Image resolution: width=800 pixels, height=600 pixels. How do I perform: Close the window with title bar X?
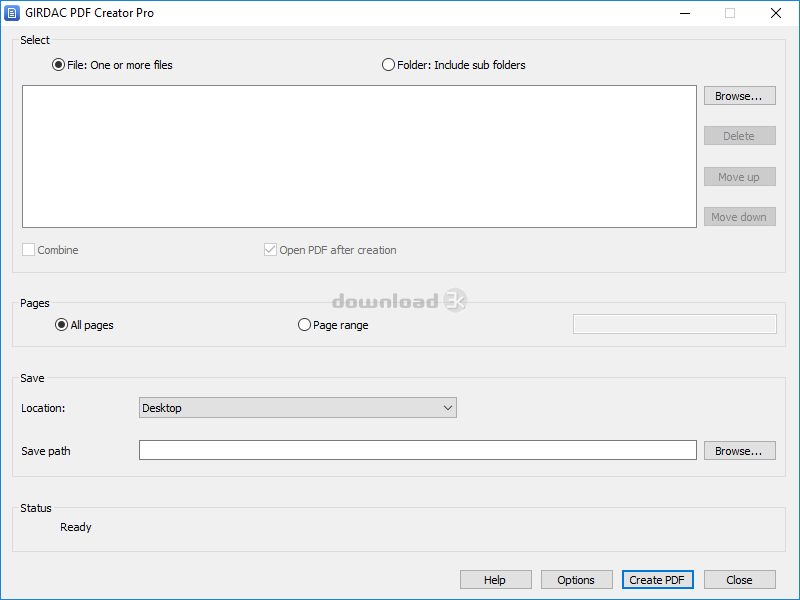pyautogui.click(x=776, y=13)
